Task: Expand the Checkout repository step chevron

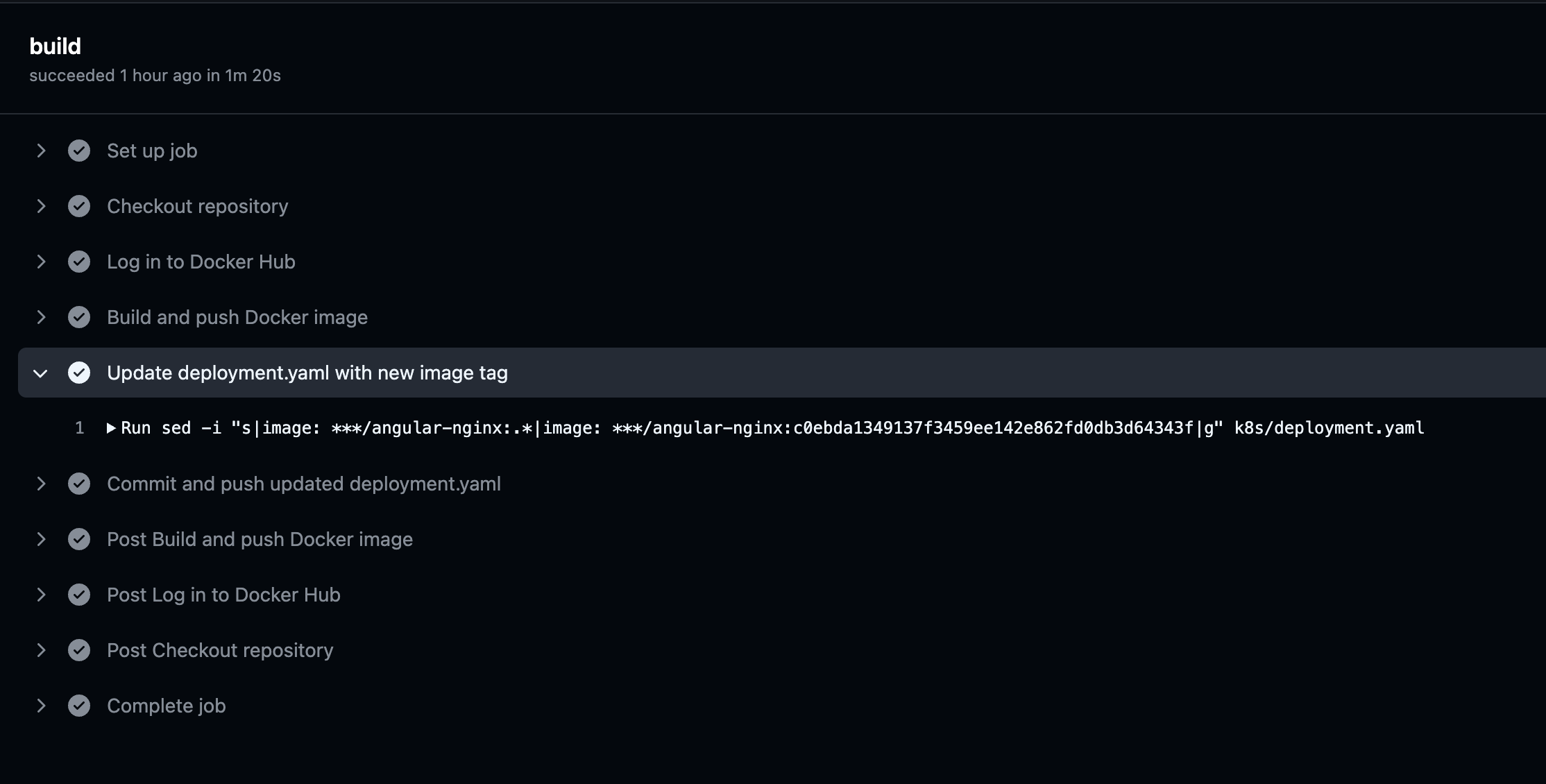Action: pos(41,206)
